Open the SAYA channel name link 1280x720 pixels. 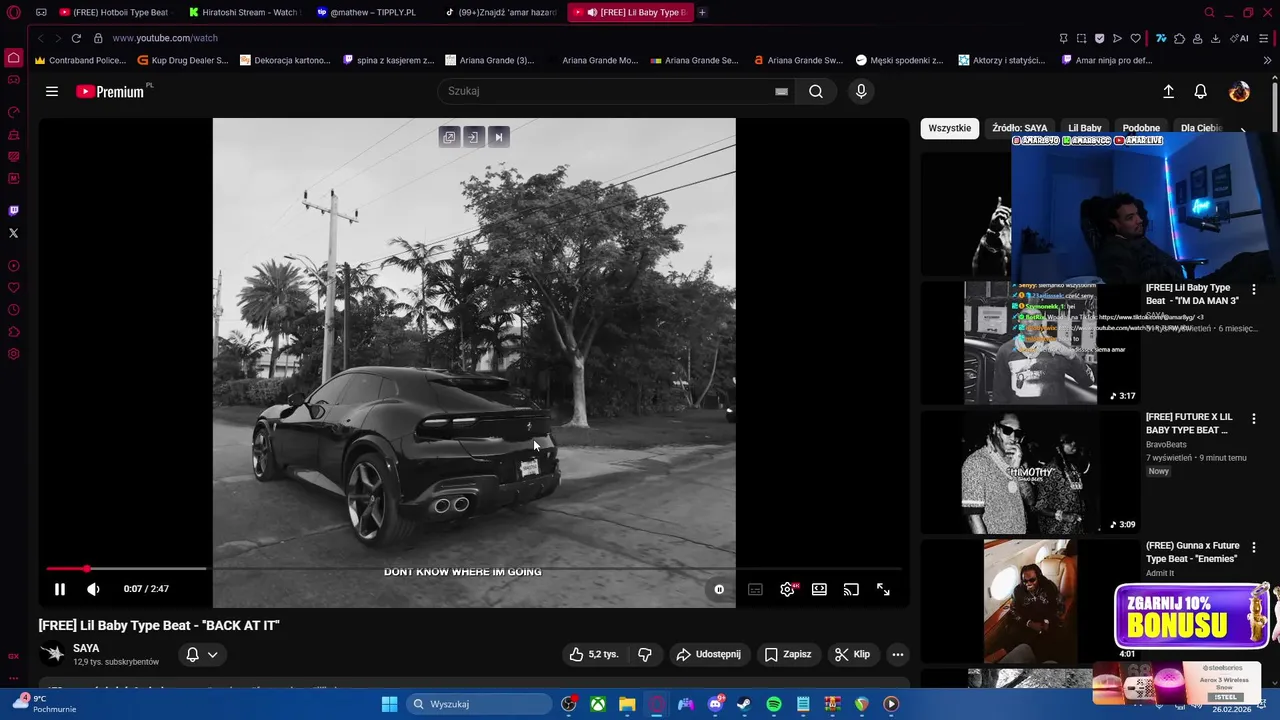click(x=86, y=648)
